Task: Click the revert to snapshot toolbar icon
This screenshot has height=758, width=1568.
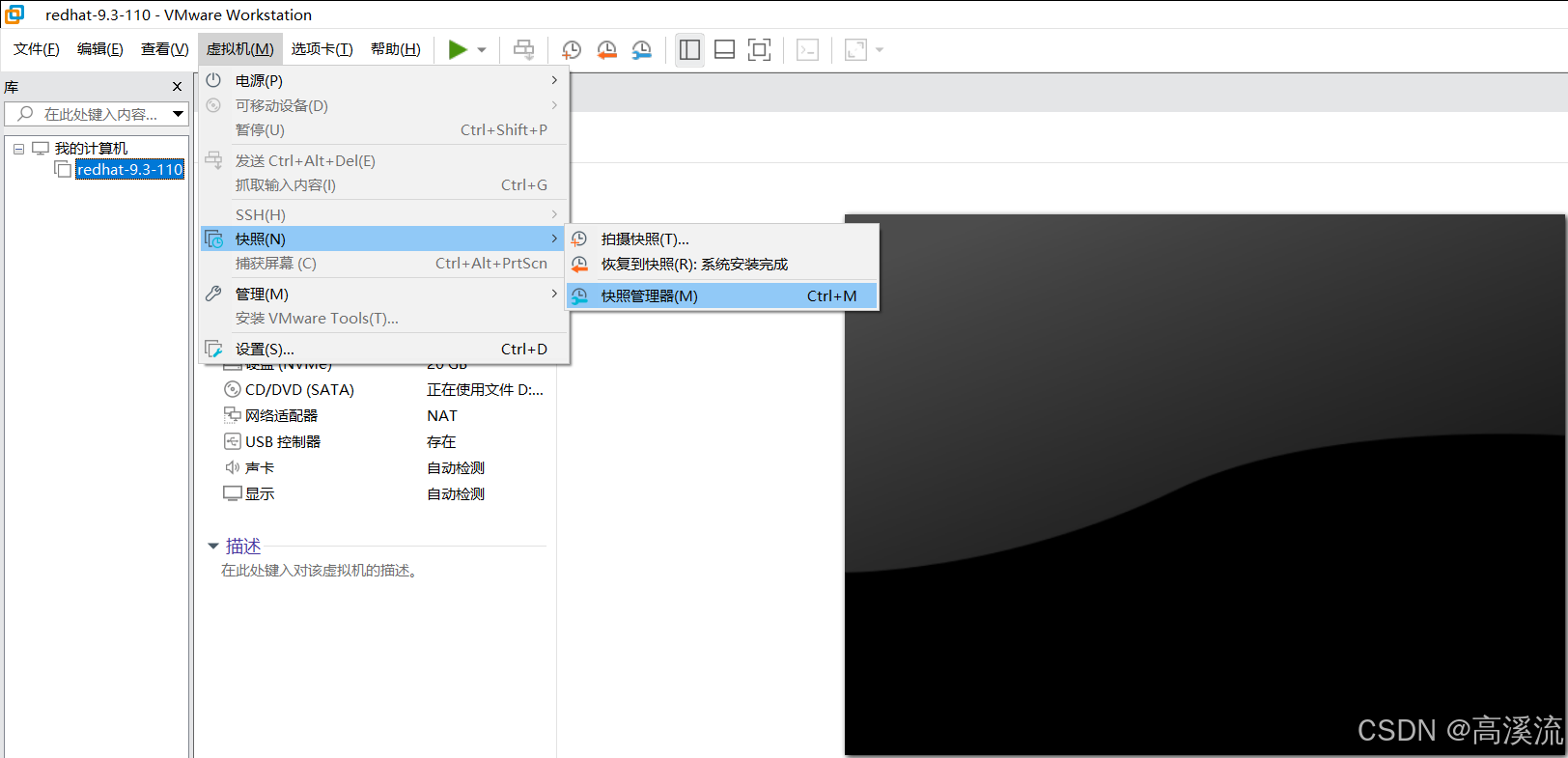Action: tap(606, 49)
